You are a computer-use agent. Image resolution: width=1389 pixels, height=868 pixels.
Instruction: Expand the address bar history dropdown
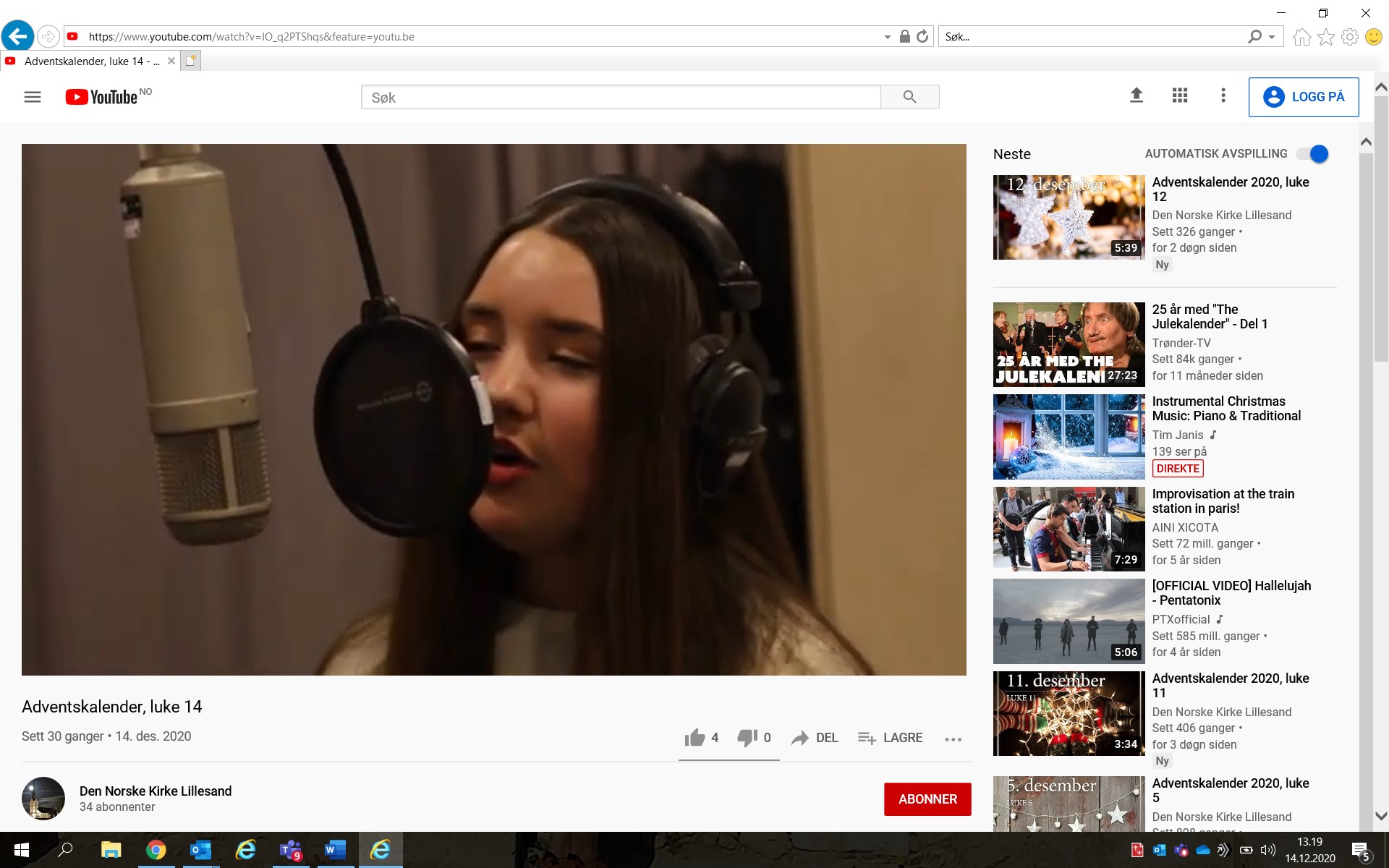click(x=886, y=36)
